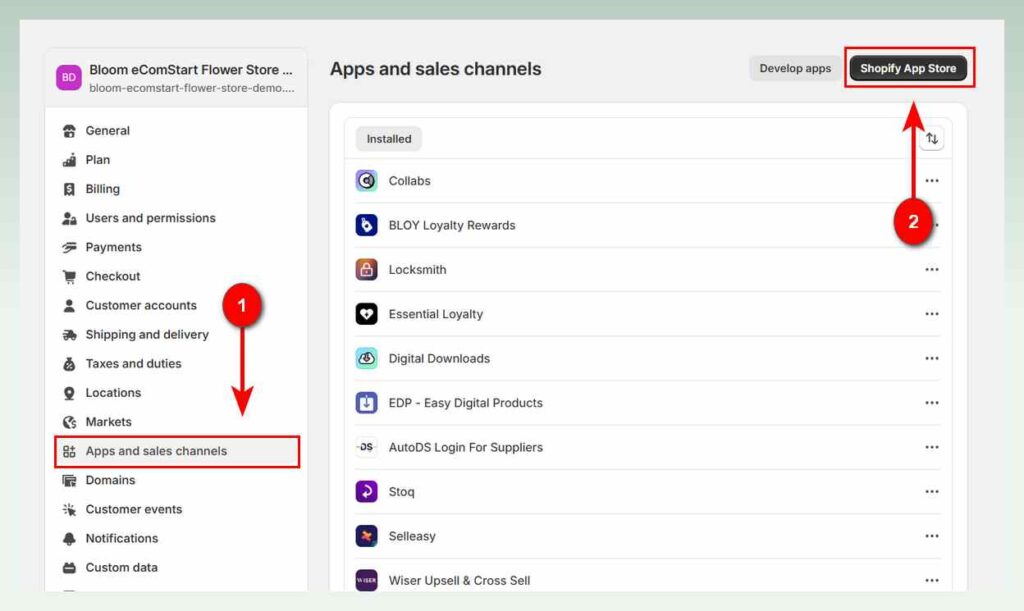Click the Payments card icon

click(69, 247)
